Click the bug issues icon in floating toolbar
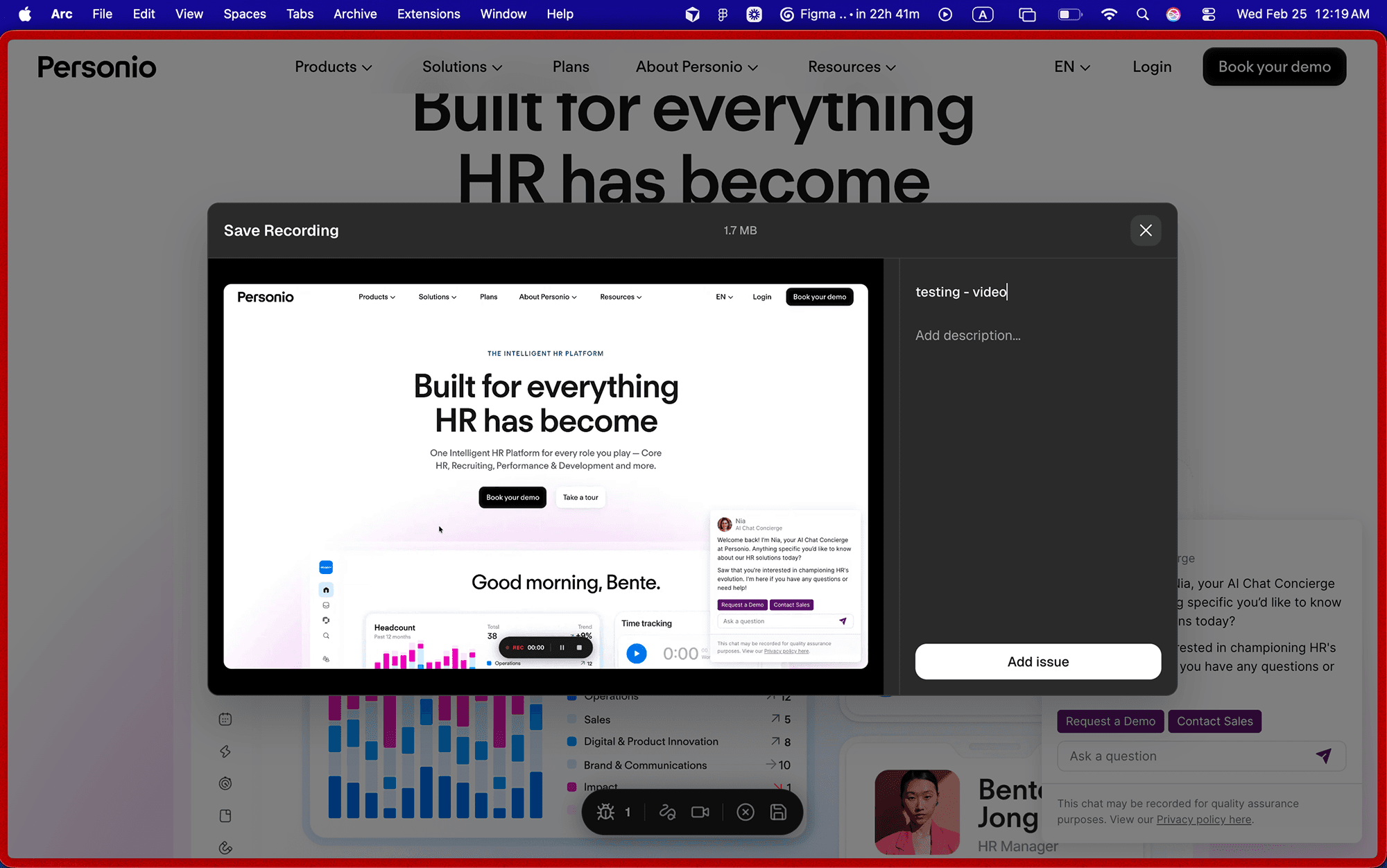The height and width of the screenshot is (868, 1387). pos(605,812)
